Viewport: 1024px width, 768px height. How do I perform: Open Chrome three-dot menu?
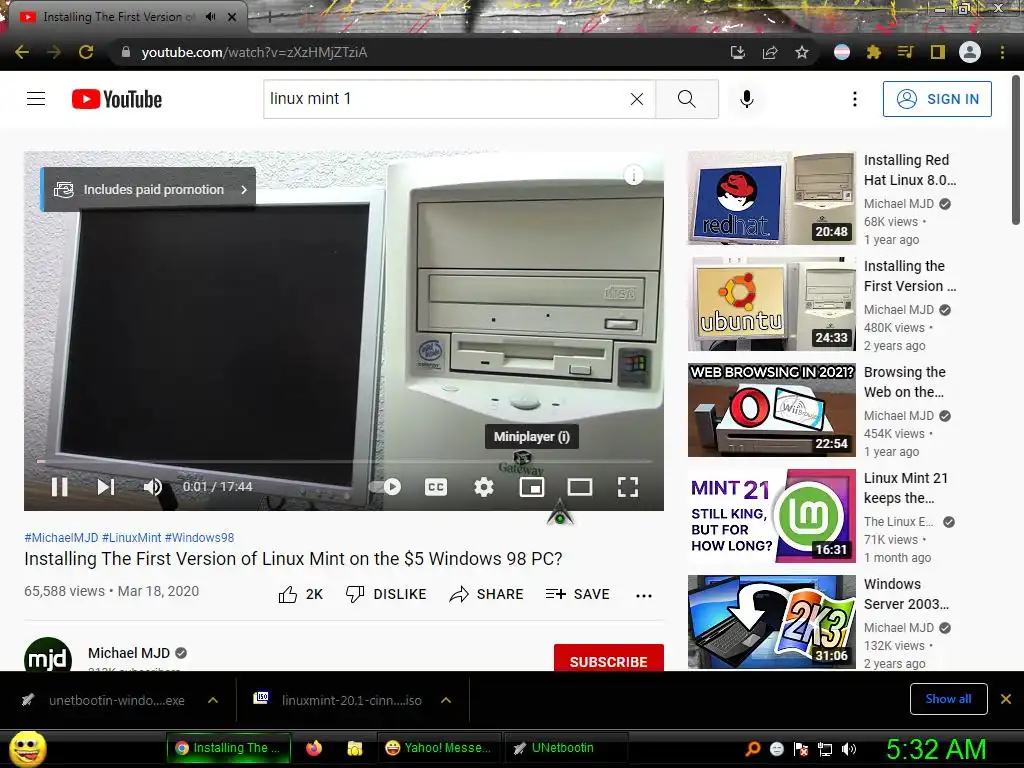pyautogui.click(x=1002, y=52)
